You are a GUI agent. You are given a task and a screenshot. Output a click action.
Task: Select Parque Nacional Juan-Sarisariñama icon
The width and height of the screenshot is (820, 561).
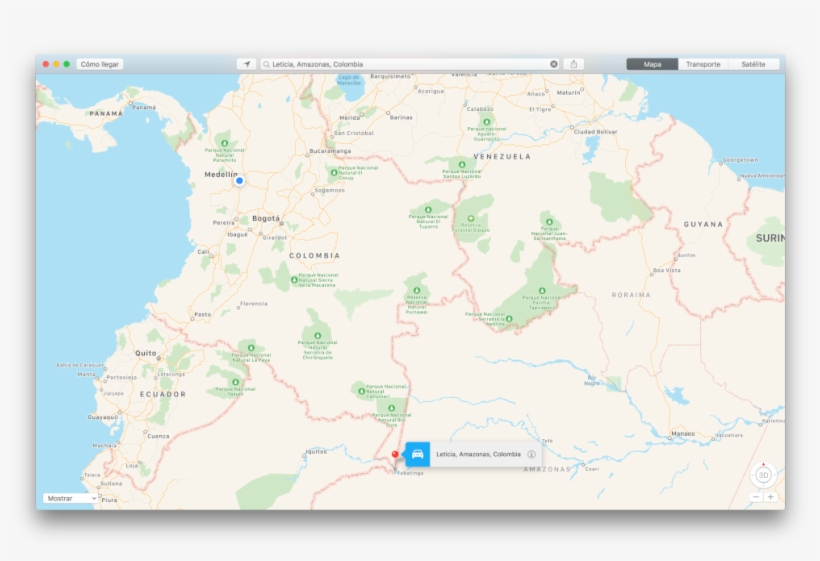click(x=549, y=222)
